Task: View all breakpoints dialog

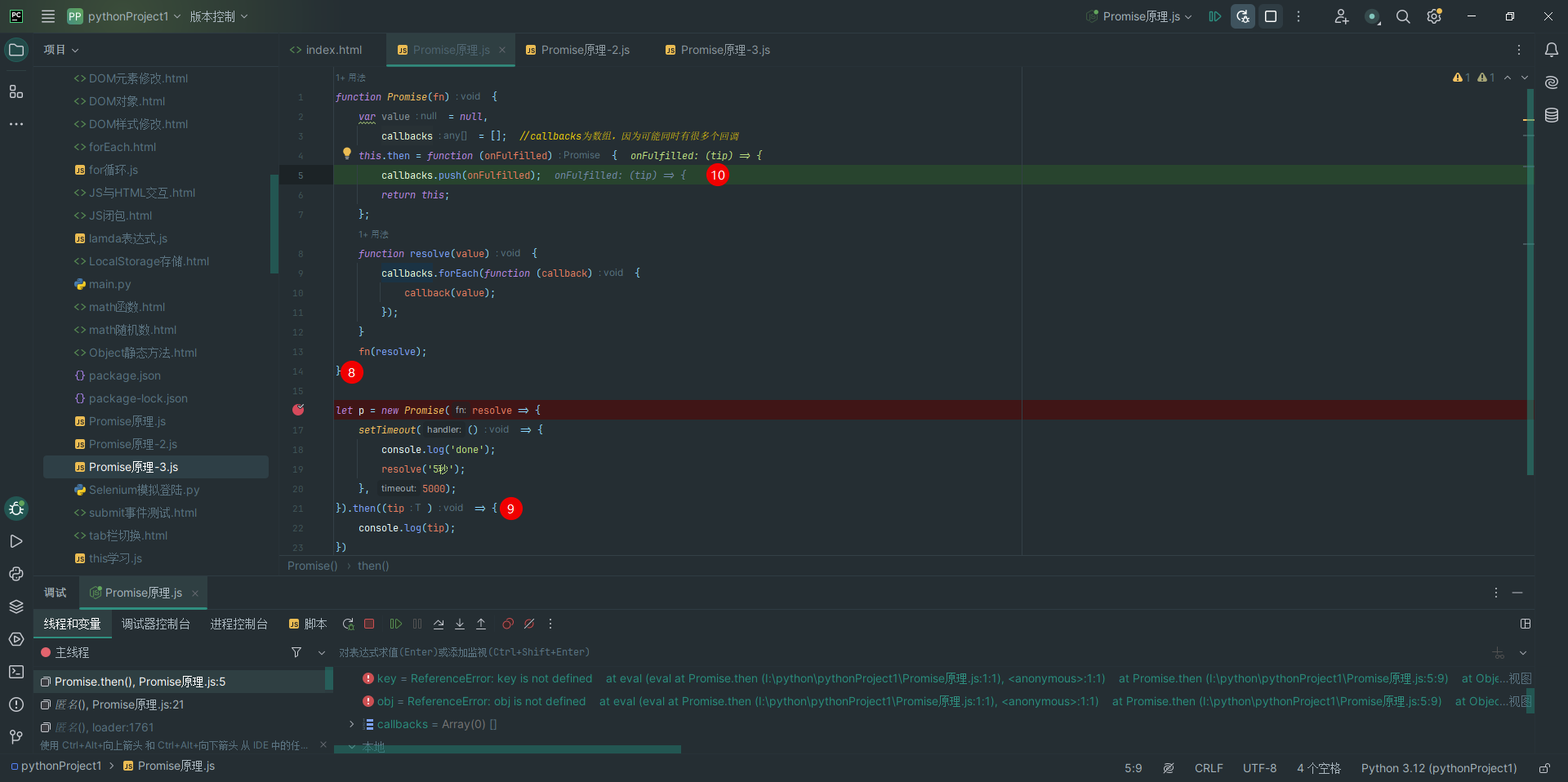Action: [508, 624]
